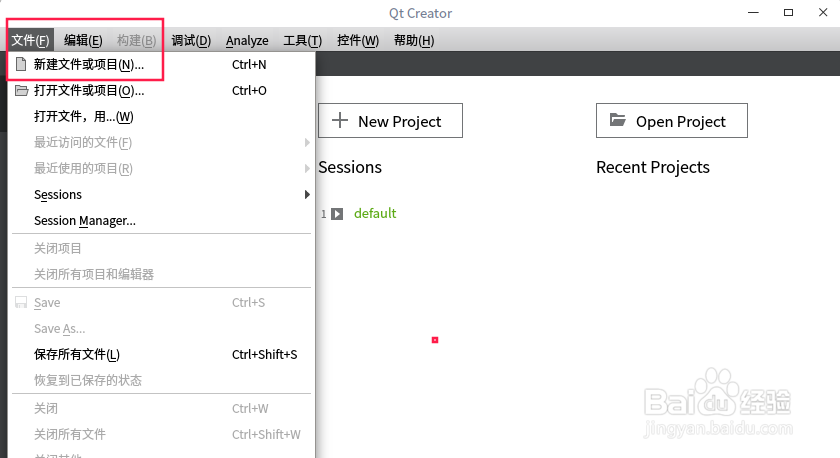The width and height of the screenshot is (840, 458).
Task: Open the 调试(D) menu
Action: click(191, 40)
